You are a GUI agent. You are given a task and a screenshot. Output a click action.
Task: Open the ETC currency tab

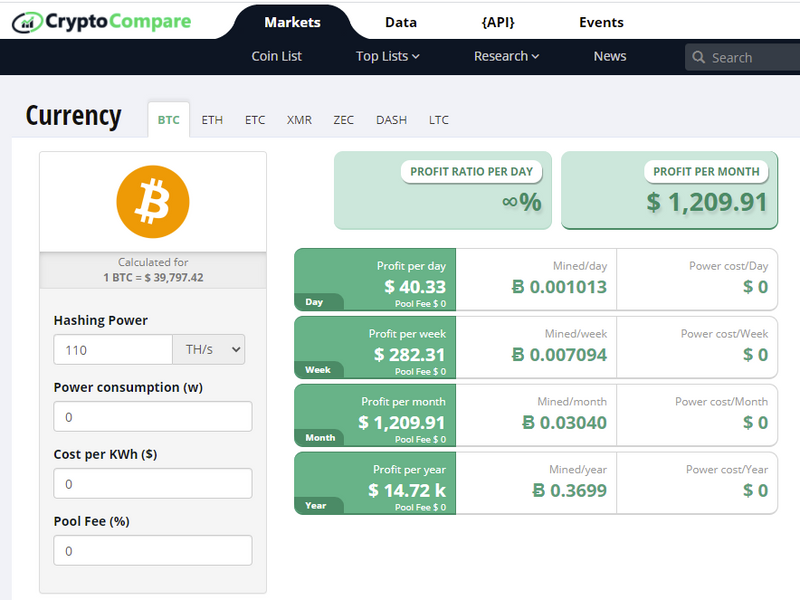pyautogui.click(x=255, y=120)
